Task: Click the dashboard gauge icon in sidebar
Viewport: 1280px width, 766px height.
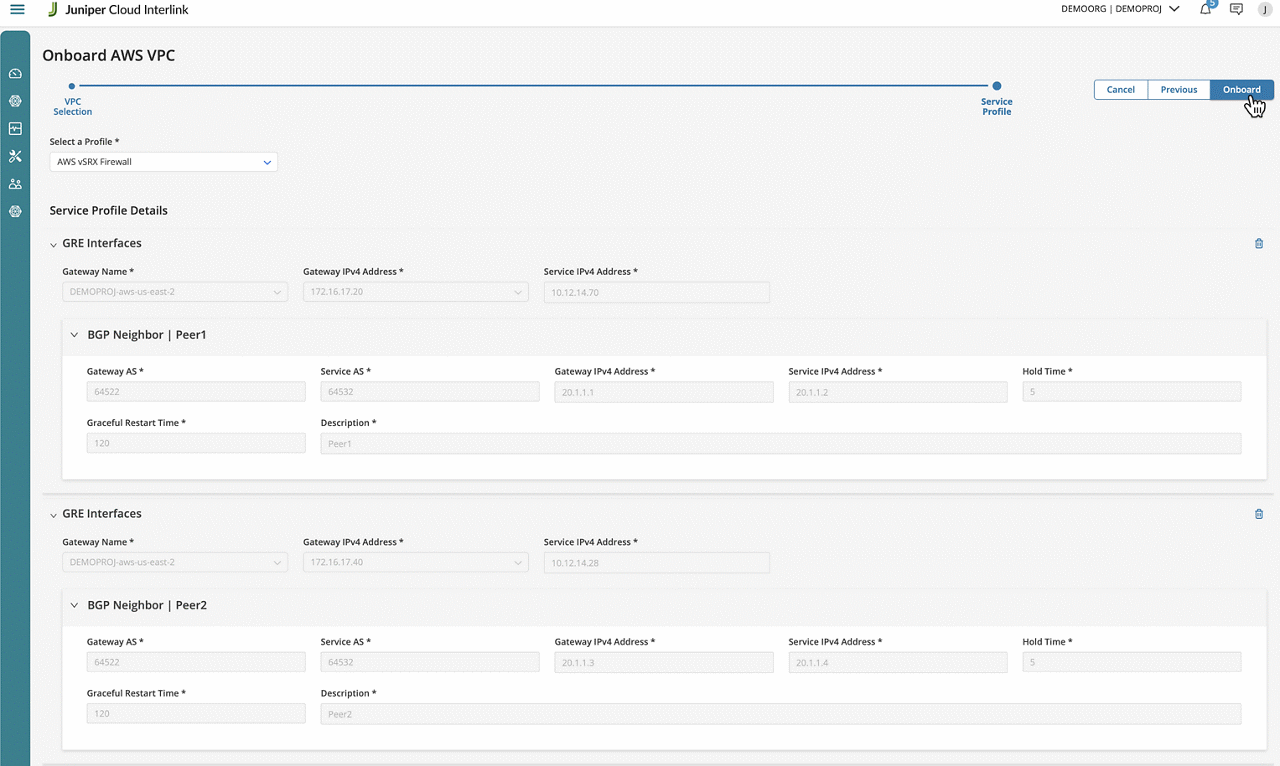Action: [x=15, y=74]
